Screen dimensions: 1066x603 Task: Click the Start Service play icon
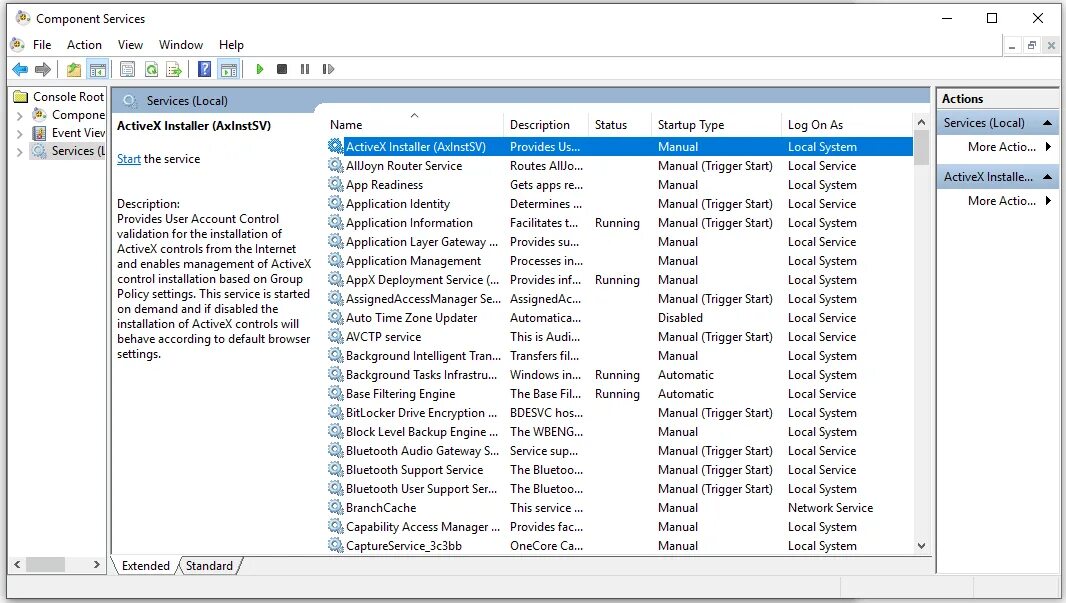pyautogui.click(x=260, y=69)
